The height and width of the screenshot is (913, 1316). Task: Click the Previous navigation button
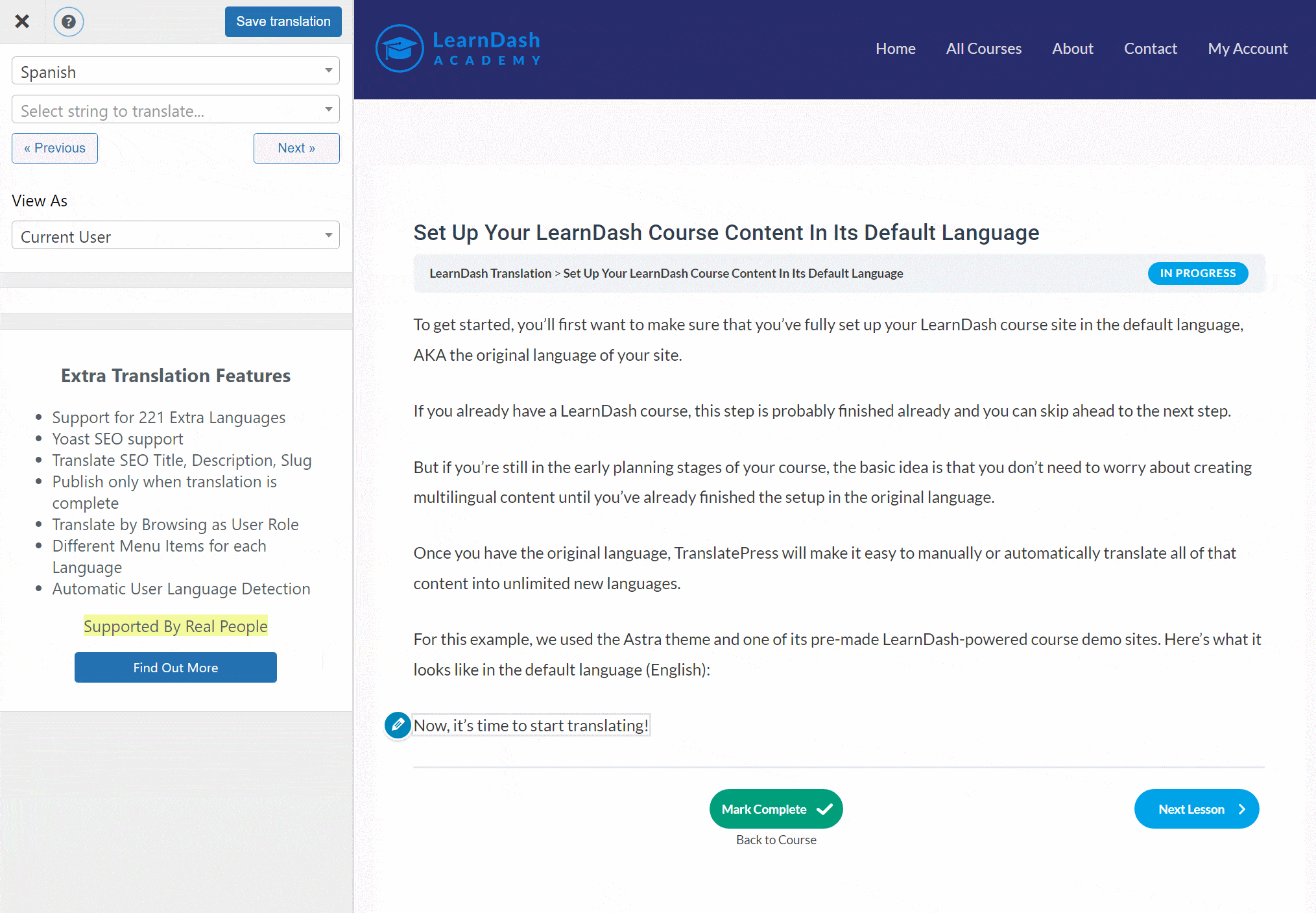(x=53, y=147)
